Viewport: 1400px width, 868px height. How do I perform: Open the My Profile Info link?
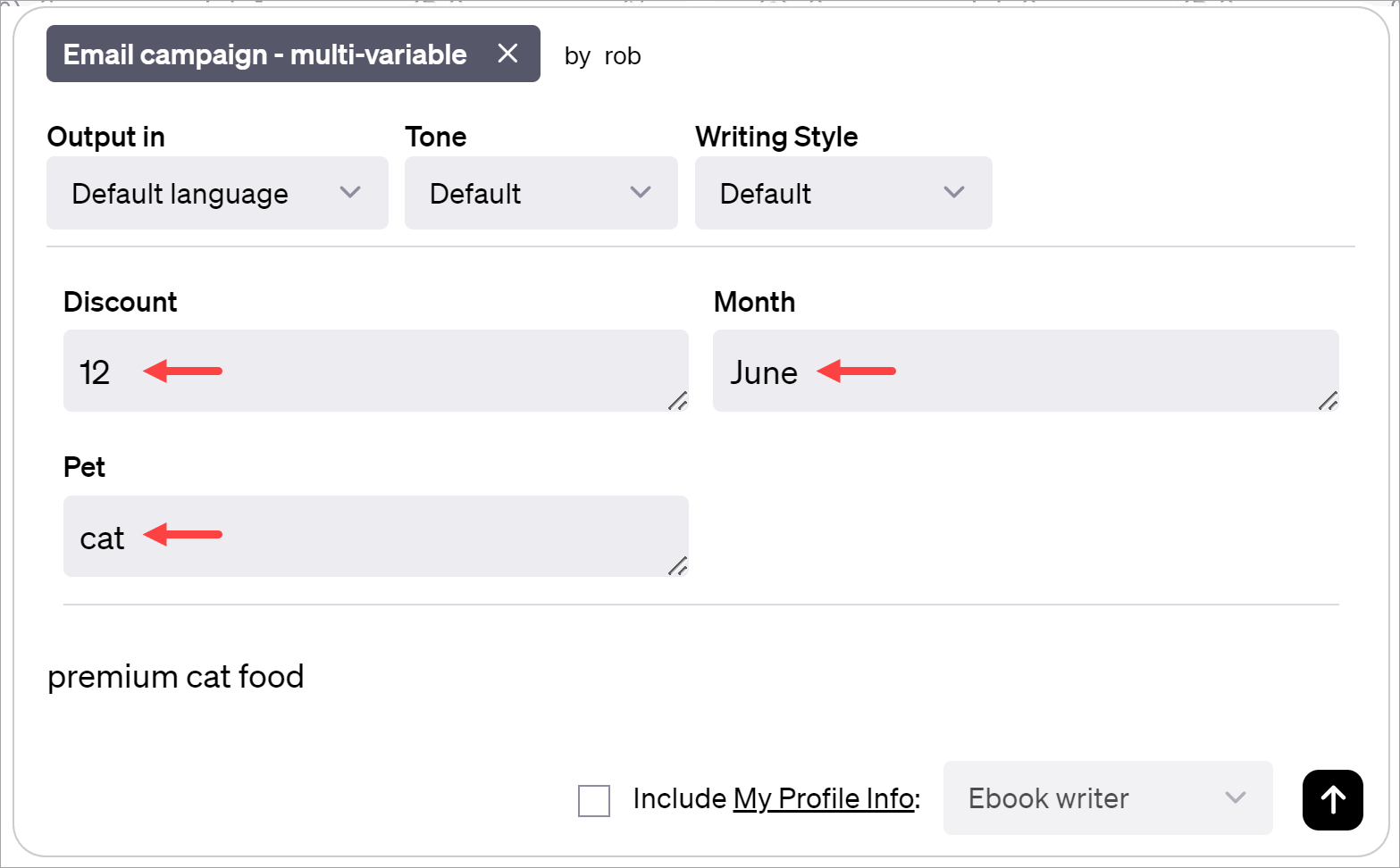tap(824, 799)
